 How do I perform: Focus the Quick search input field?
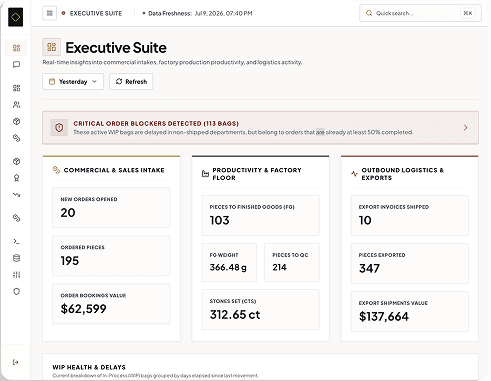[x=420, y=13]
